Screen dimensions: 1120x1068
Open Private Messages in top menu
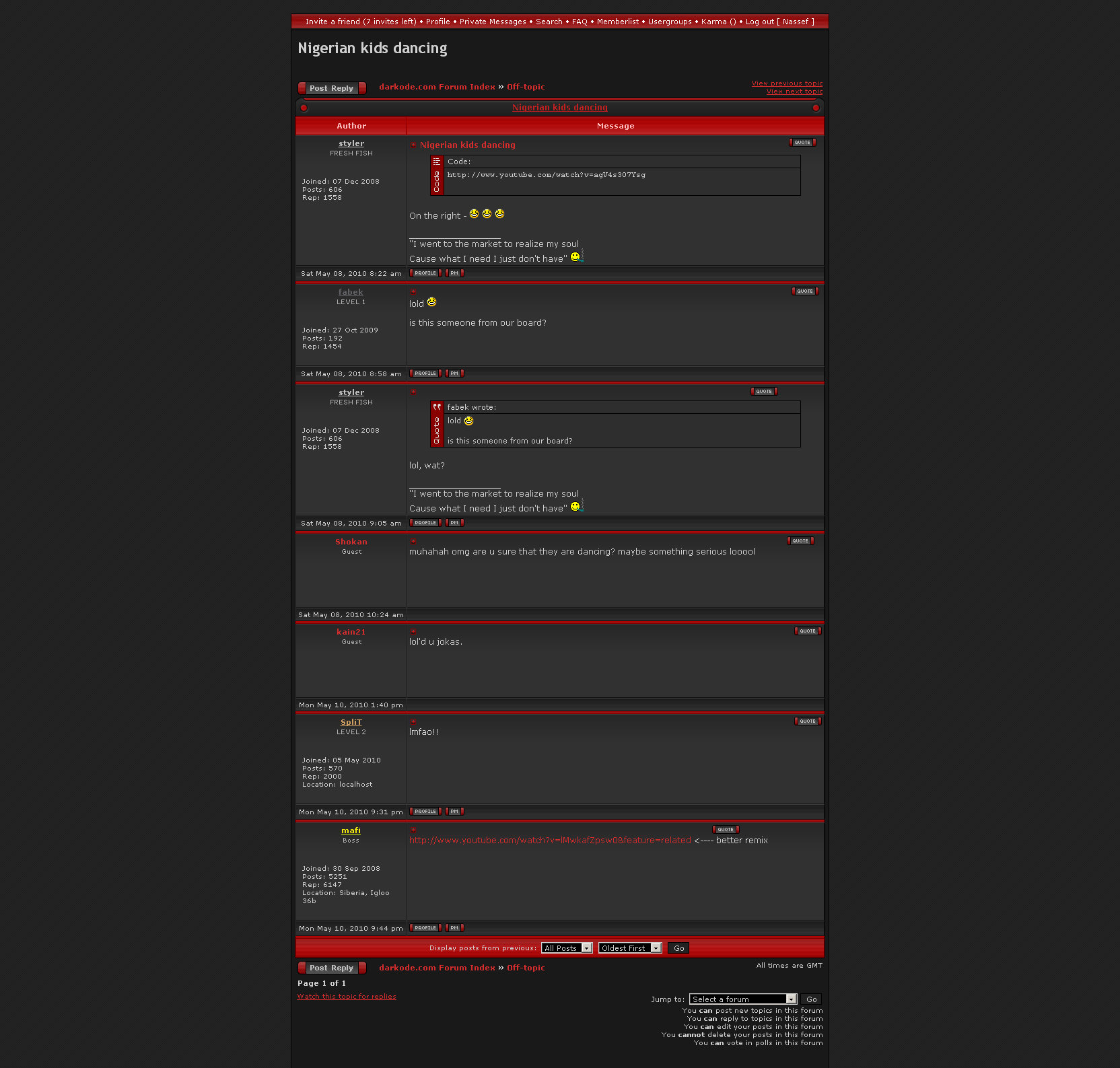(x=493, y=22)
